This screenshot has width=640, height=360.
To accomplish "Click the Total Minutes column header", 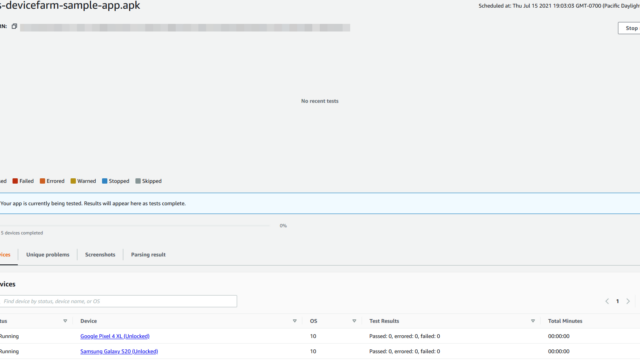I will click(565, 321).
